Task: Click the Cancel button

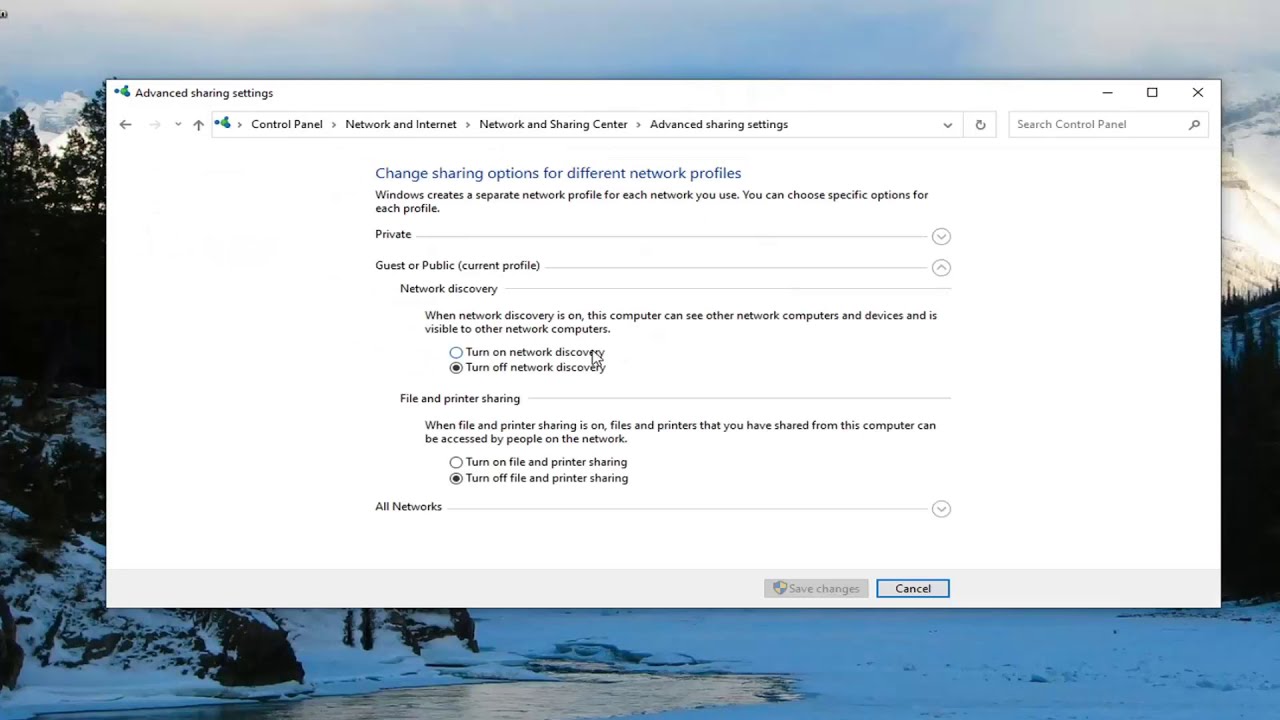Action: click(x=913, y=588)
